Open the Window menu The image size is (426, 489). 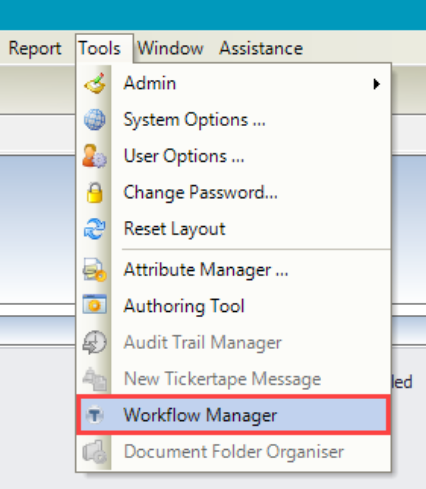[170, 48]
